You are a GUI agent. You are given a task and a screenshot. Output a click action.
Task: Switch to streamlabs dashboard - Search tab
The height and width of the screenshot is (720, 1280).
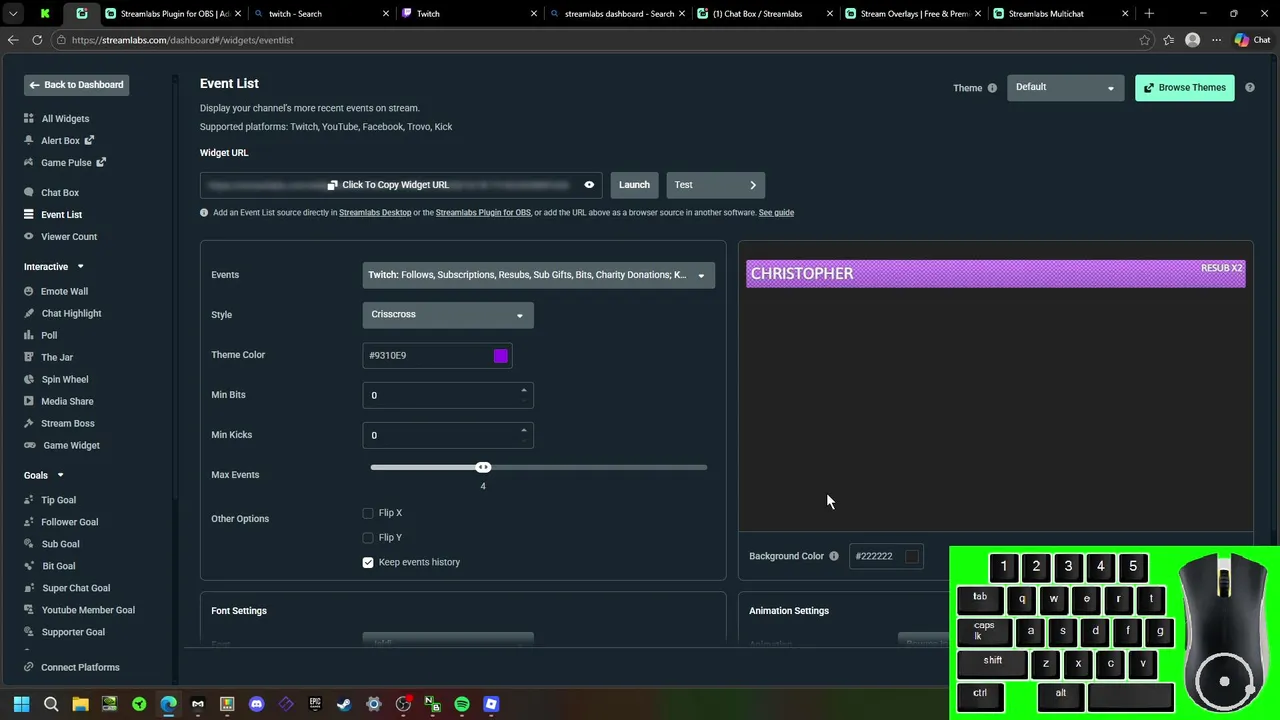pyautogui.click(x=617, y=14)
